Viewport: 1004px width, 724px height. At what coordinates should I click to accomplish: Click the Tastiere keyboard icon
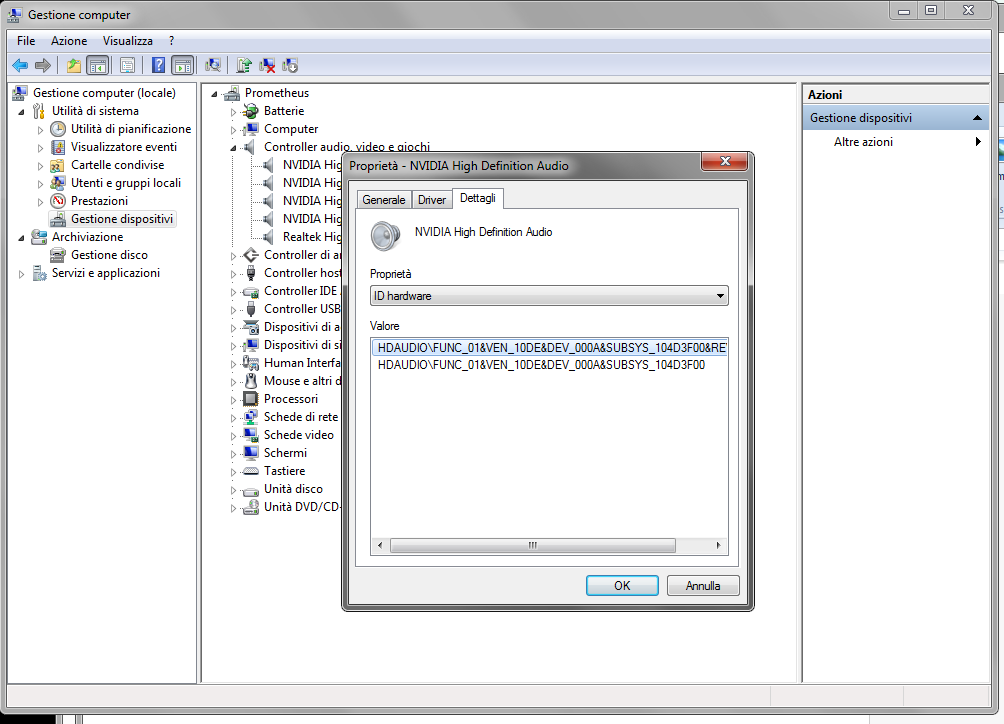250,471
